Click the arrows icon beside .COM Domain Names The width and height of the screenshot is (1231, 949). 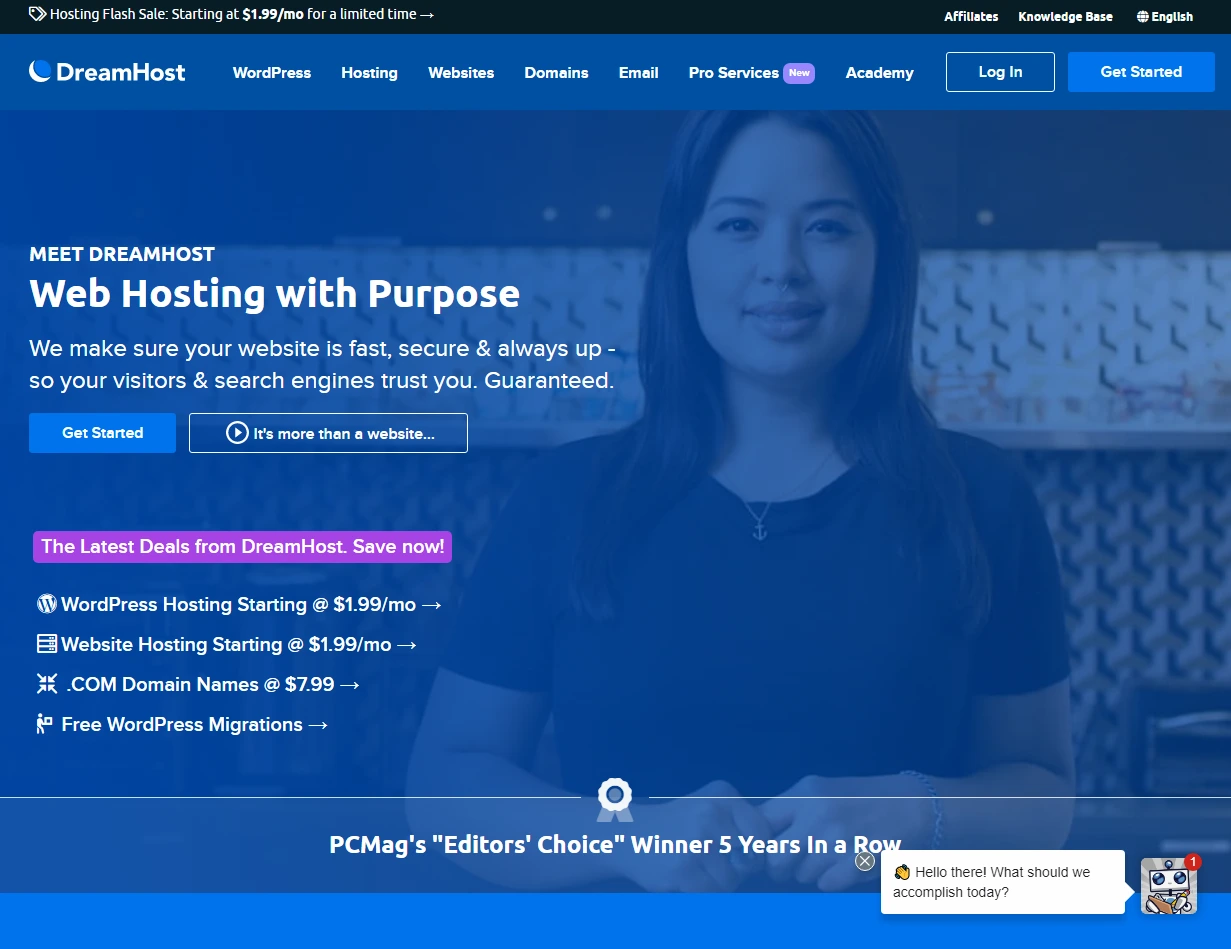pyautogui.click(x=46, y=684)
